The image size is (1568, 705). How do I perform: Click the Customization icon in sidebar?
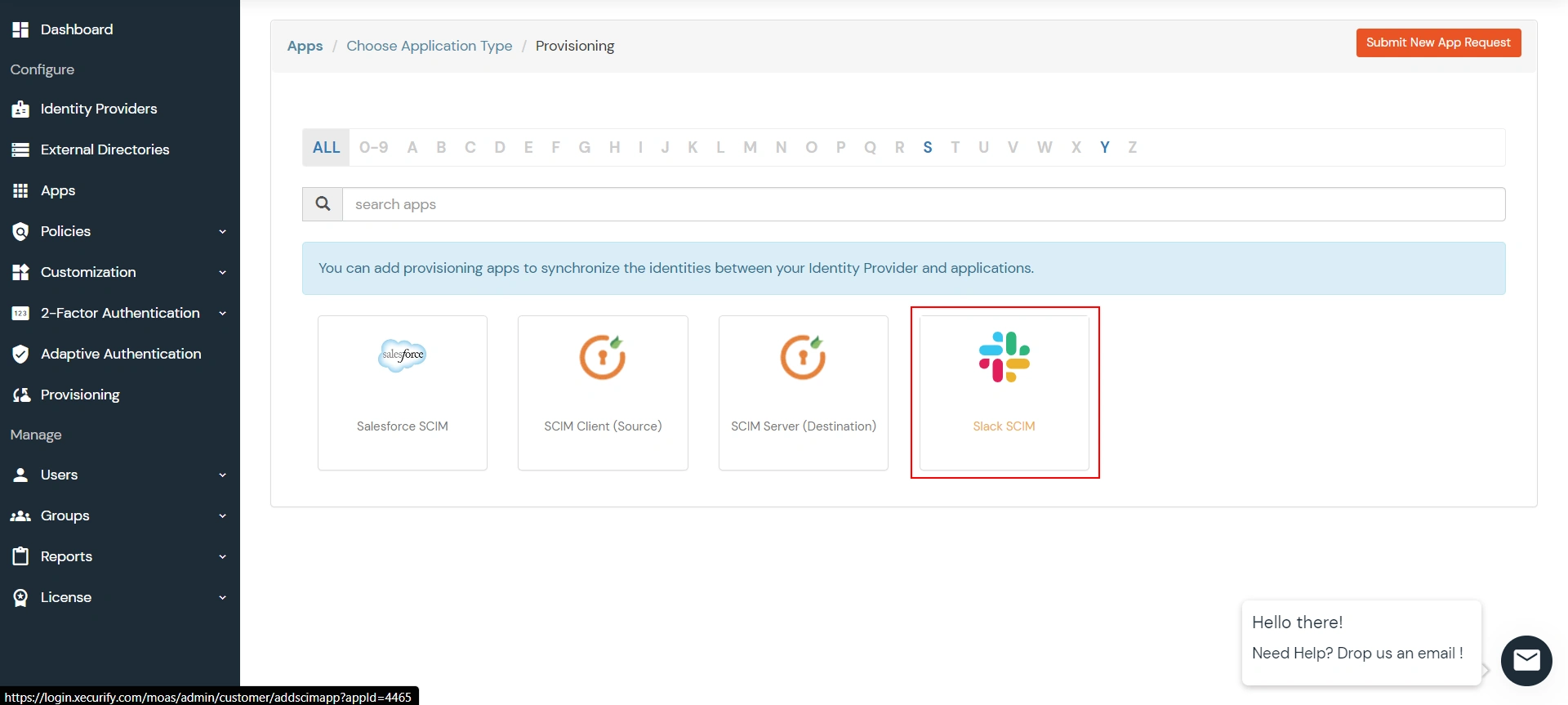tap(20, 272)
